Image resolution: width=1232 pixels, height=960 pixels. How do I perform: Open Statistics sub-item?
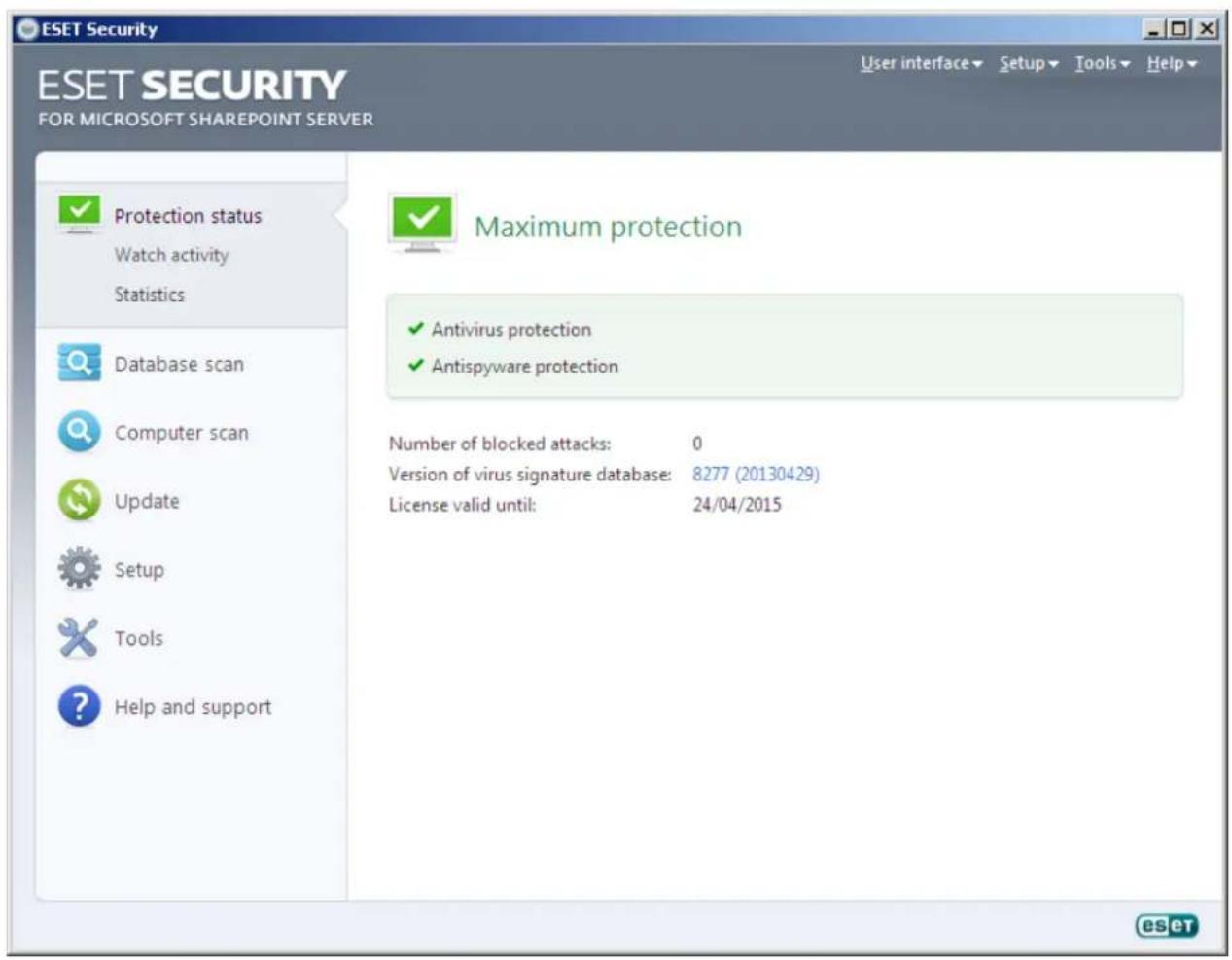[x=149, y=294]
